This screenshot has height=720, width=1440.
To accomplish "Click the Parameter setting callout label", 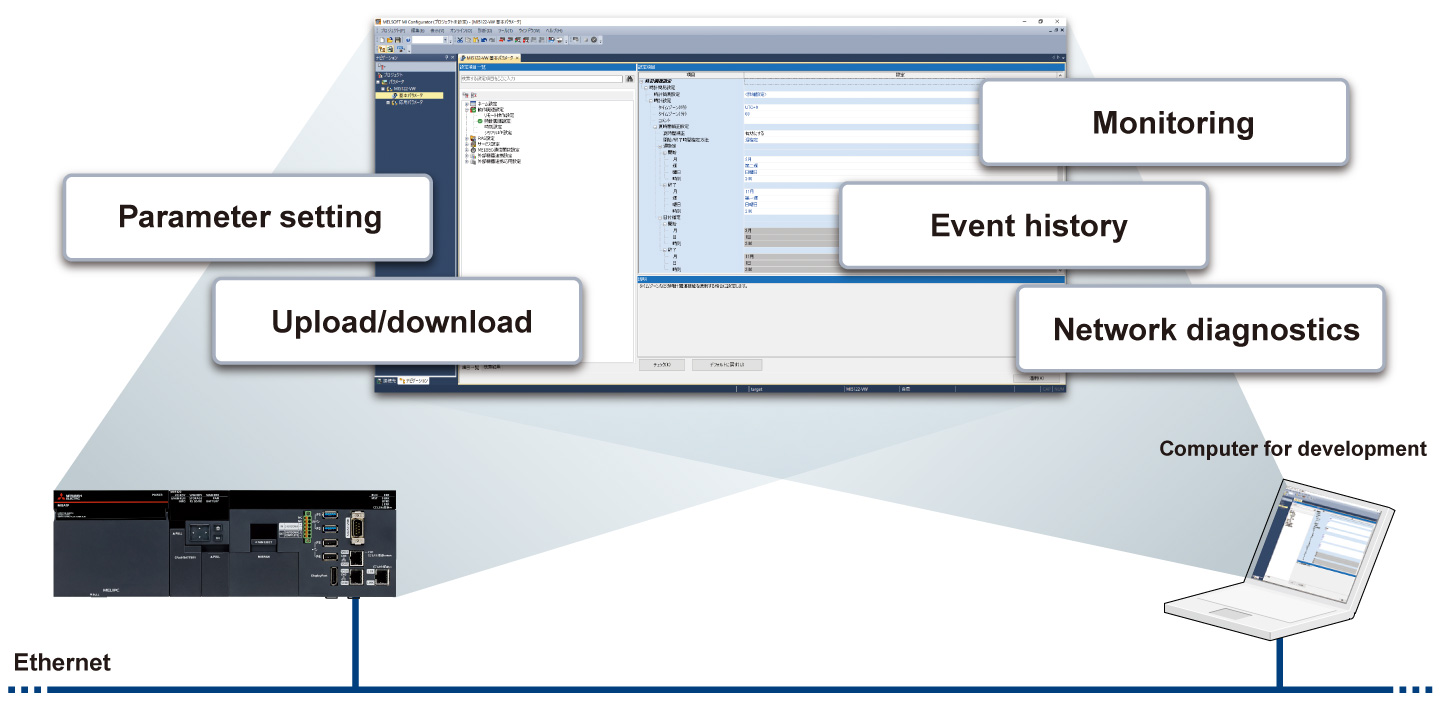I will 250,217.
